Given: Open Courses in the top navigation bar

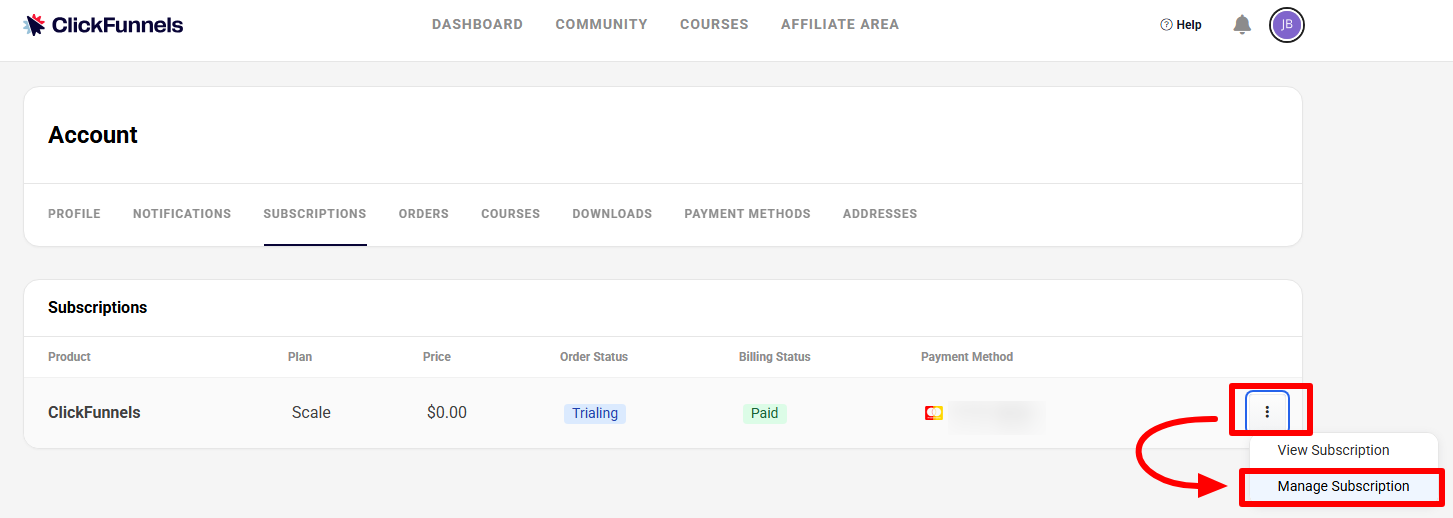Looking at the screenshot, I should click(x=714, y=25).
